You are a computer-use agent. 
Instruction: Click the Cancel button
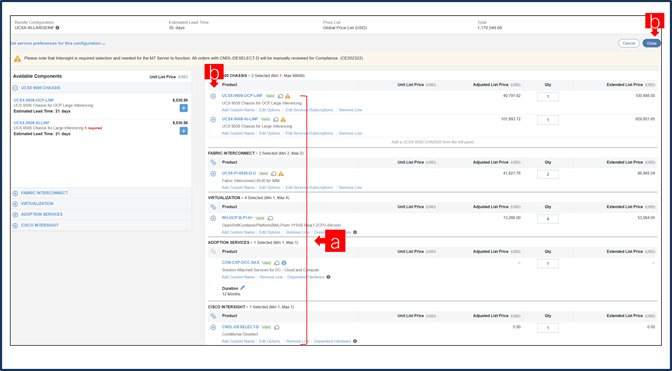(629, 43)
